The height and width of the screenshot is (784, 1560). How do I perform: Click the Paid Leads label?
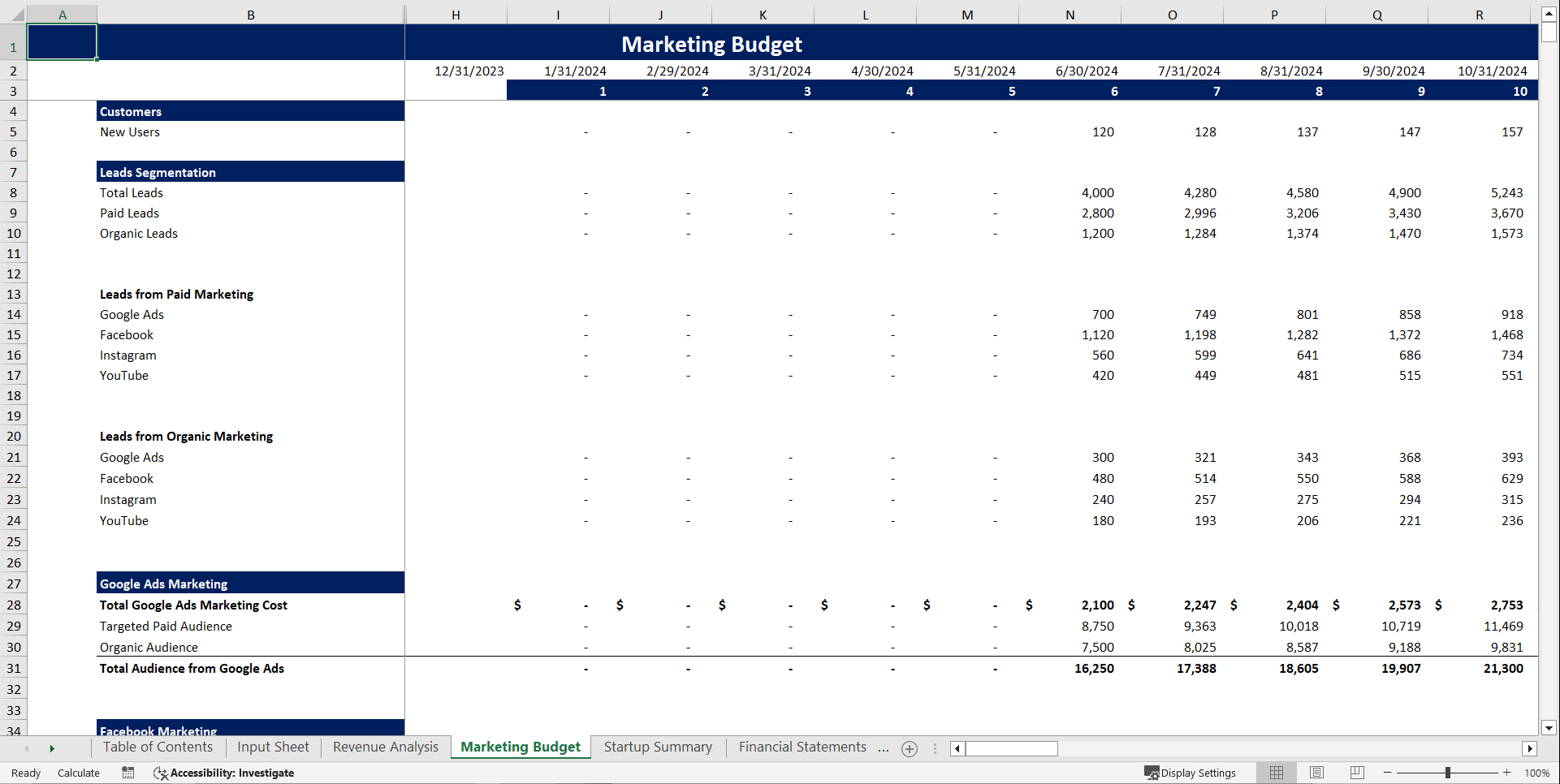tap(129, 213)
